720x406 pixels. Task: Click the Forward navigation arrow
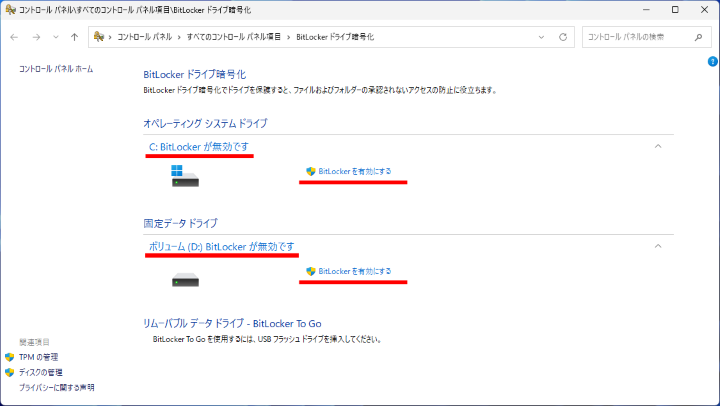37,37
